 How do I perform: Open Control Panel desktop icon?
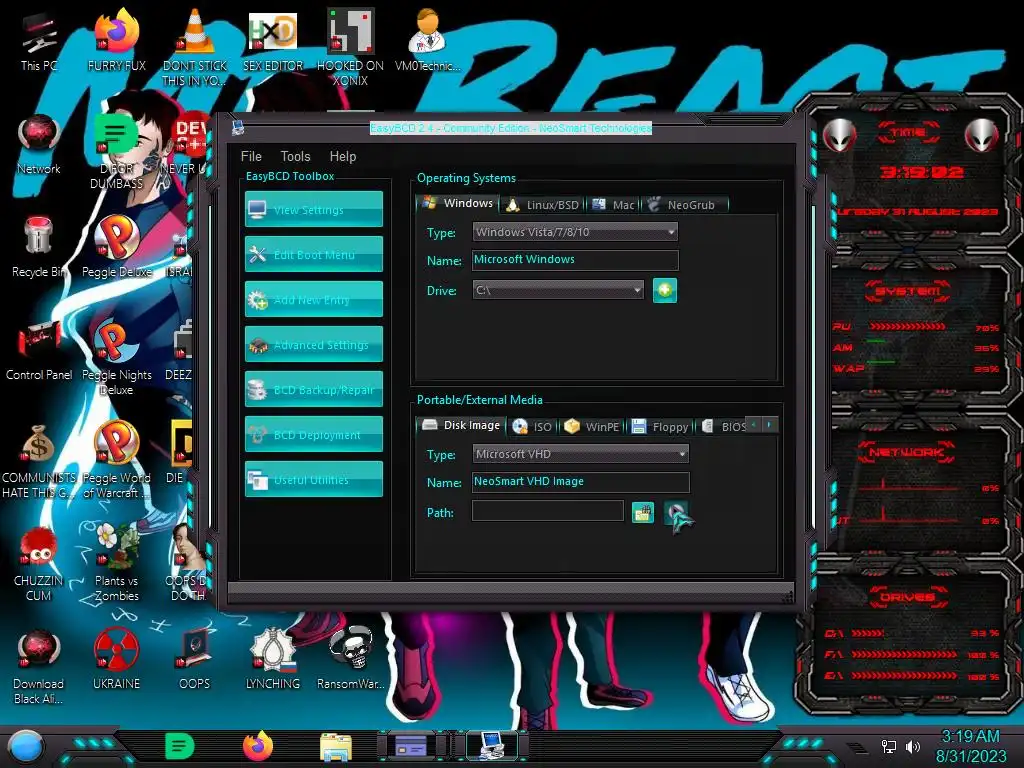[x=39, y=350]
